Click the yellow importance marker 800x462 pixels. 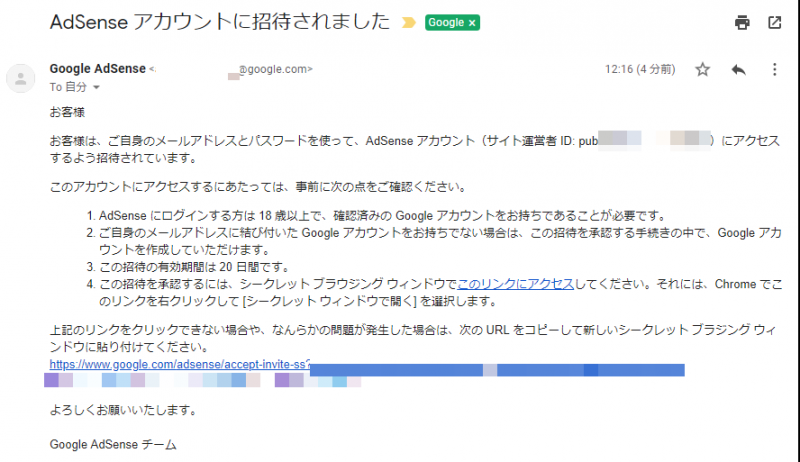click(x=409, y=23)
